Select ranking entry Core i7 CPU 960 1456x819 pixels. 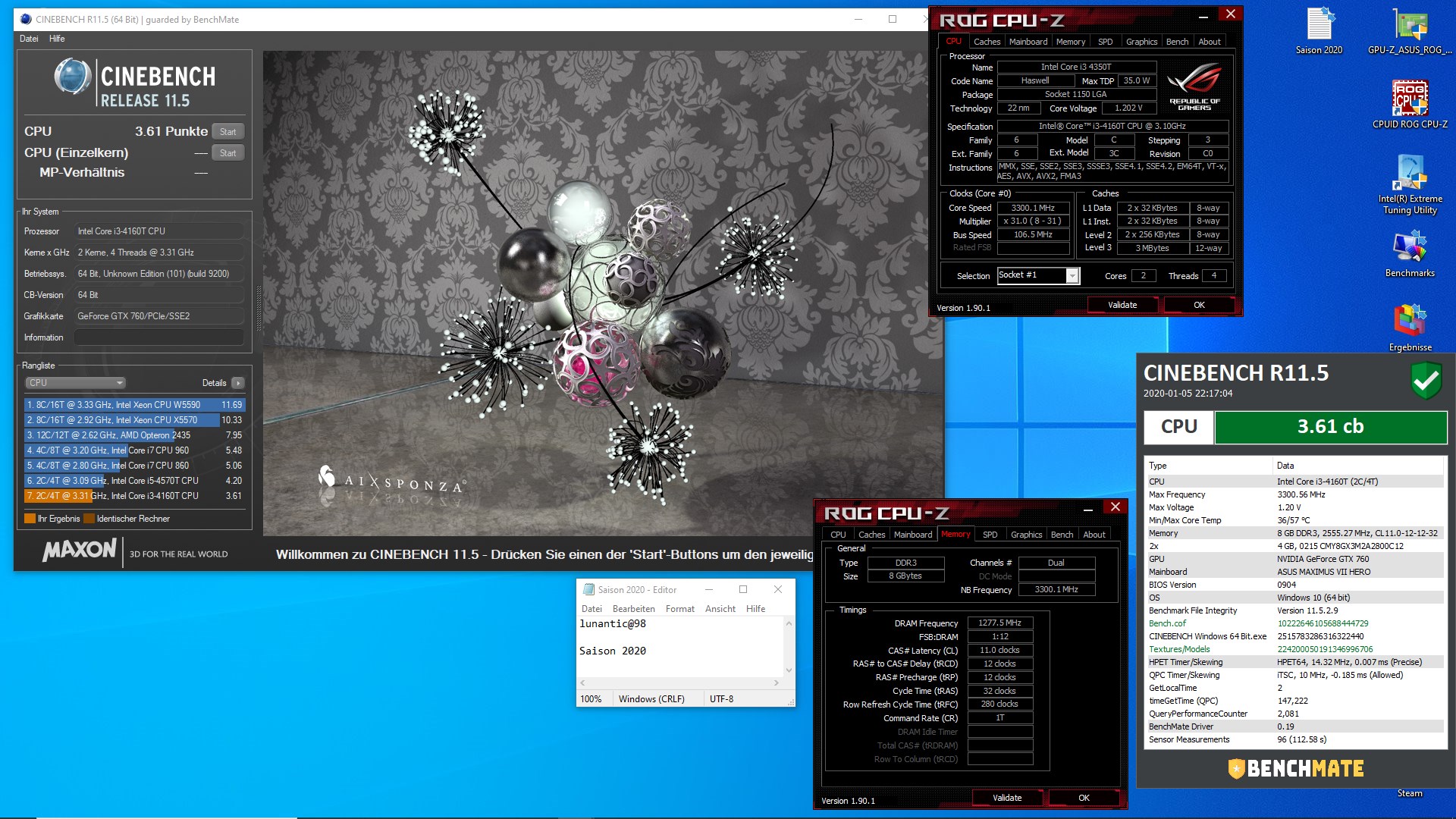pyautogui.click(x=134, y=450)
